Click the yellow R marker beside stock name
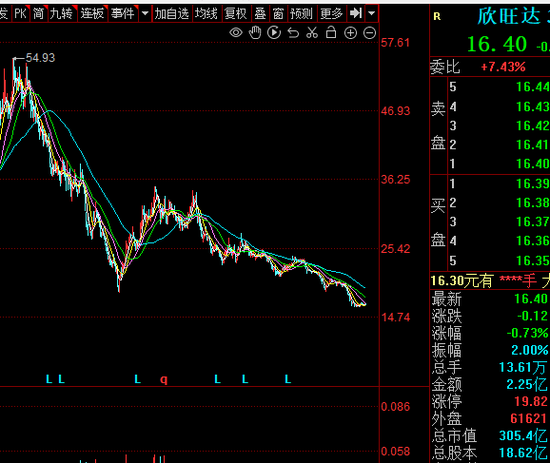Viewport: 550px width, 463px height. click(x=437, y=16)
